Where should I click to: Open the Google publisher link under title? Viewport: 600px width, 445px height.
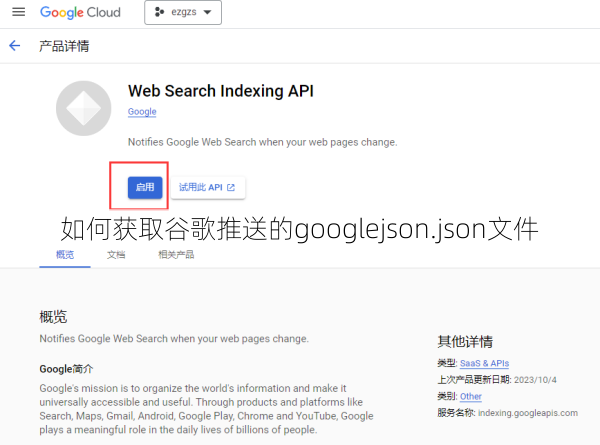142,111
